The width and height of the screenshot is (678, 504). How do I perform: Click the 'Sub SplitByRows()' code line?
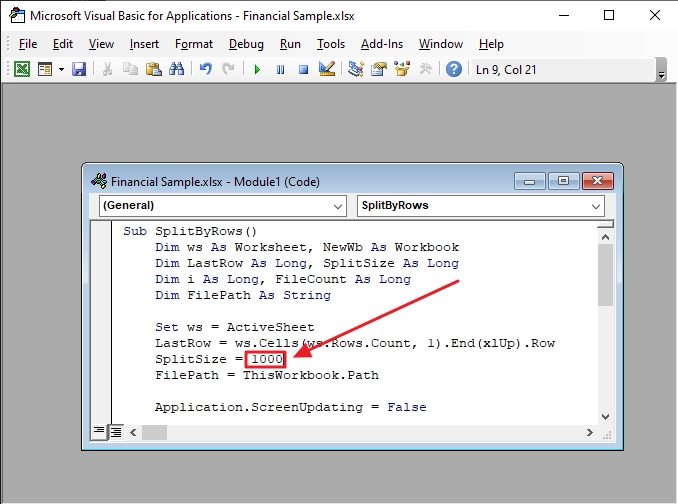[x=190, y=231]
